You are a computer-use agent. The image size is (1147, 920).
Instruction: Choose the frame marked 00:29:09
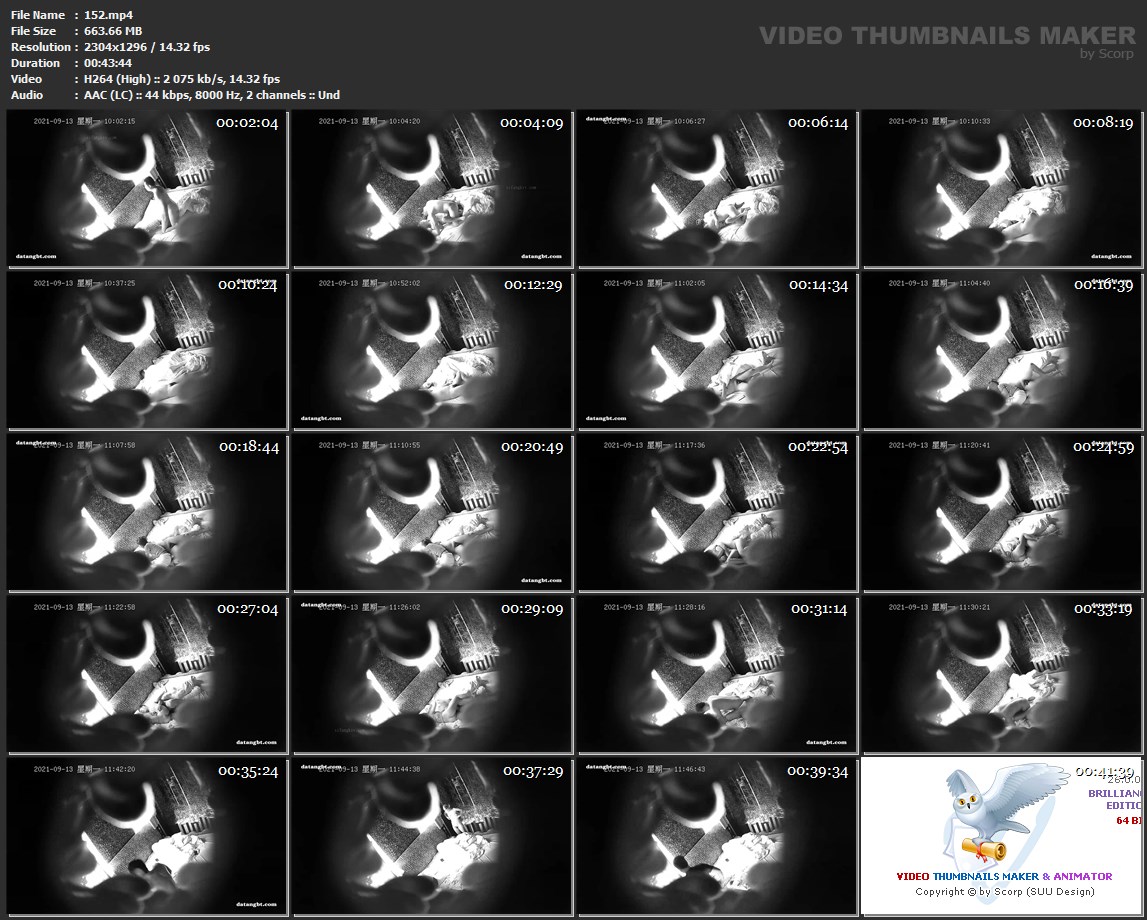click(x=432, y=675)
